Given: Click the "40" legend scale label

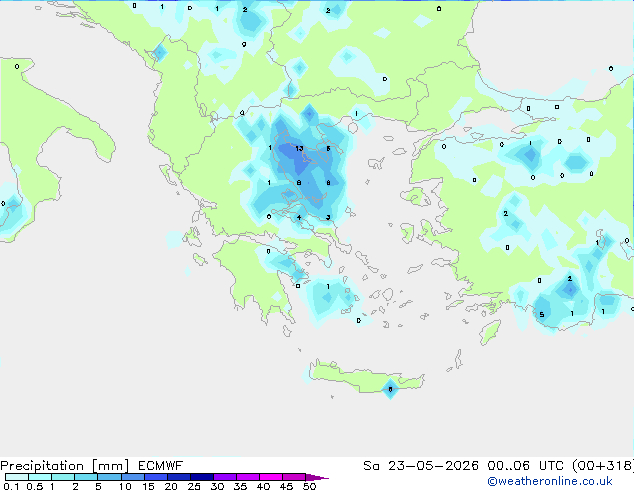Looking at the screenshot, I should pos(264,486).
